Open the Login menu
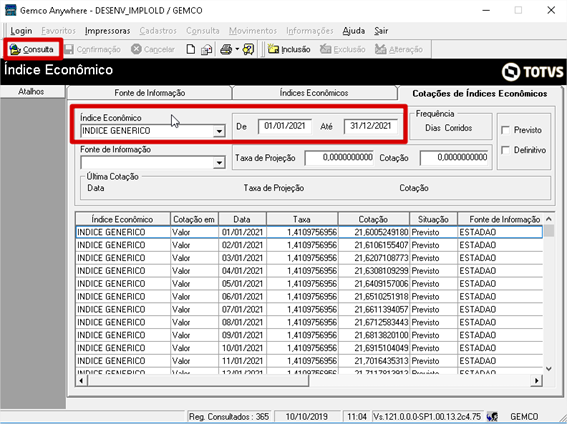Screen dimensions: 567x424 [21, 31]
